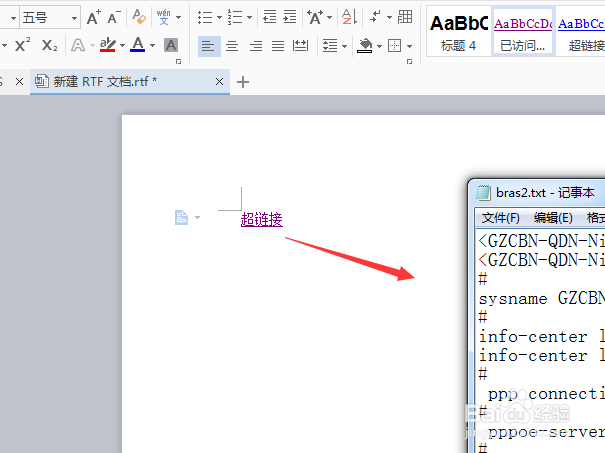Click the 'ppp connecti' line in Notepad

(546, 394)
